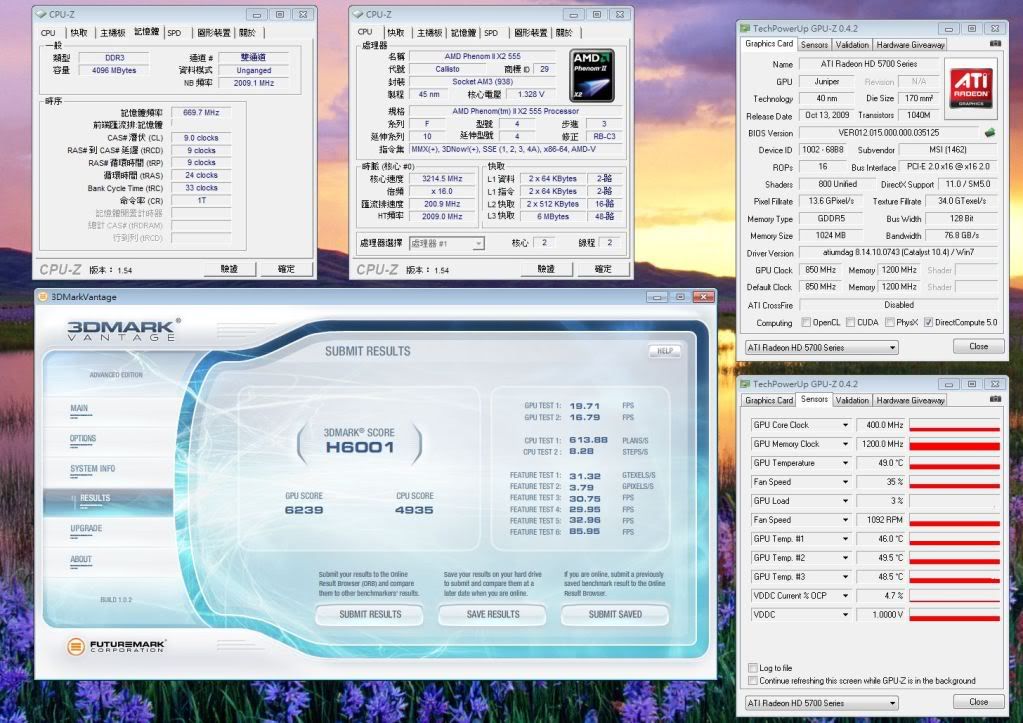Select MAIN in 3DMark Vantage sidebar
Viewport: 1023px width, 723px height.
point(79,408)
